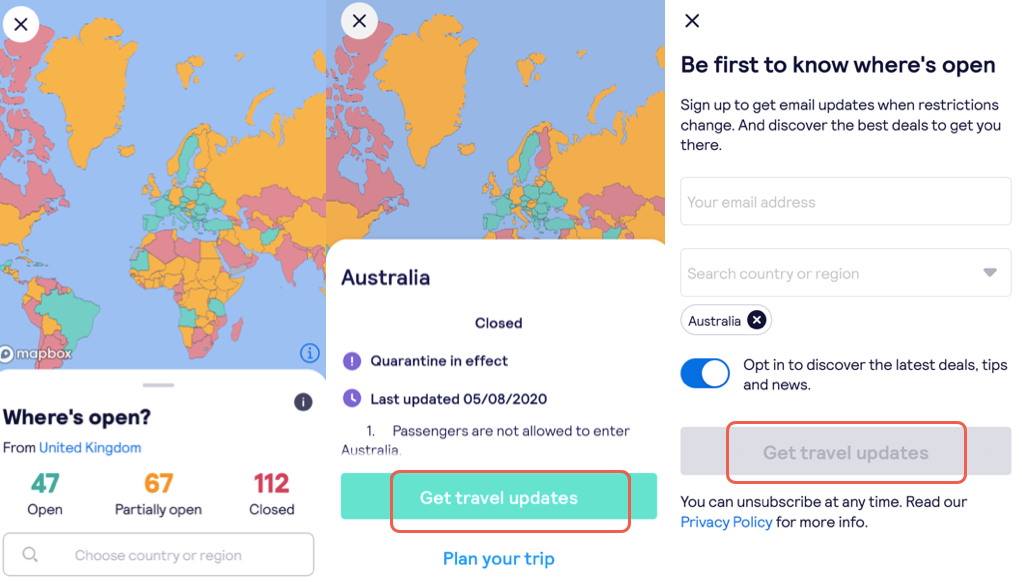The height and width of the screenshot is (582, 1022).
Task: Toggle the deals opt-in switch
Action: coord(705,373)
